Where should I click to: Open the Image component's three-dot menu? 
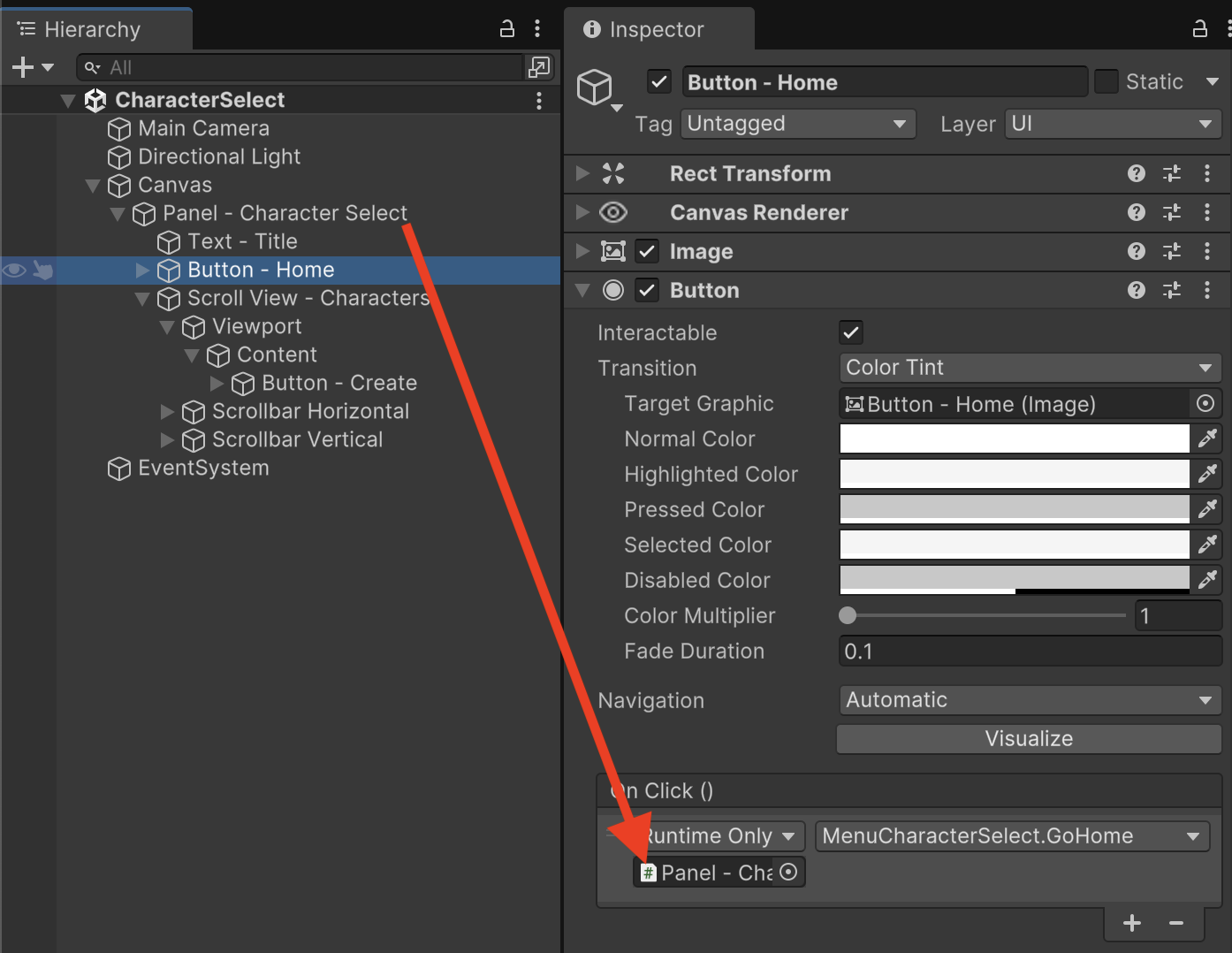coord(1207,252)
